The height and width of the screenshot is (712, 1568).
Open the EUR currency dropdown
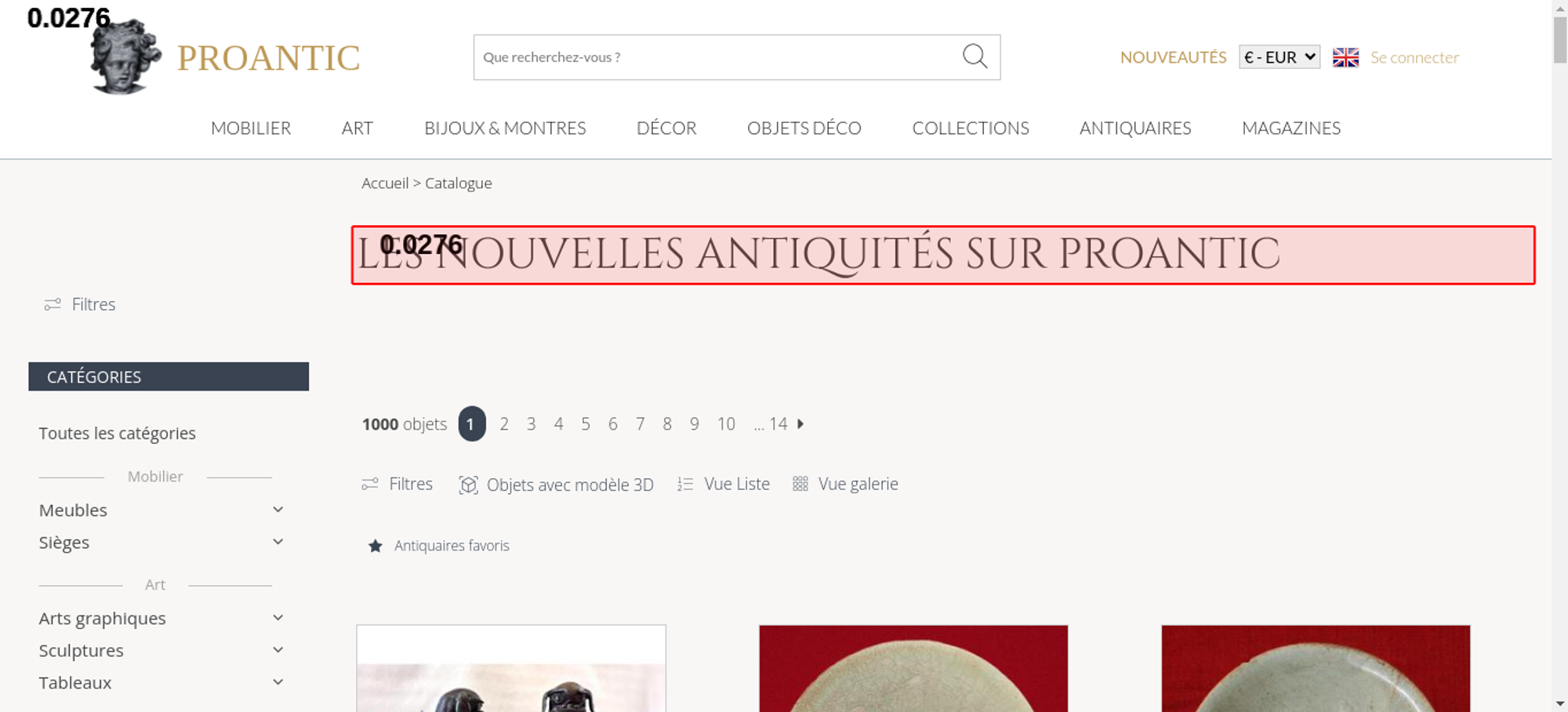click(x=1279, y=57)
